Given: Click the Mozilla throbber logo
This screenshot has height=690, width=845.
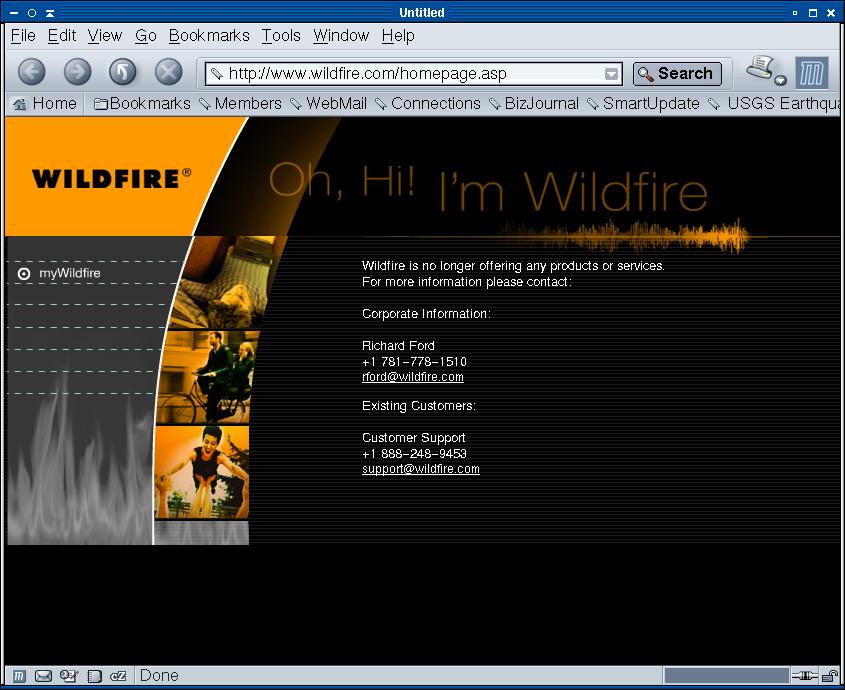Looking at the screenshot, I should (x=812, y=73).
